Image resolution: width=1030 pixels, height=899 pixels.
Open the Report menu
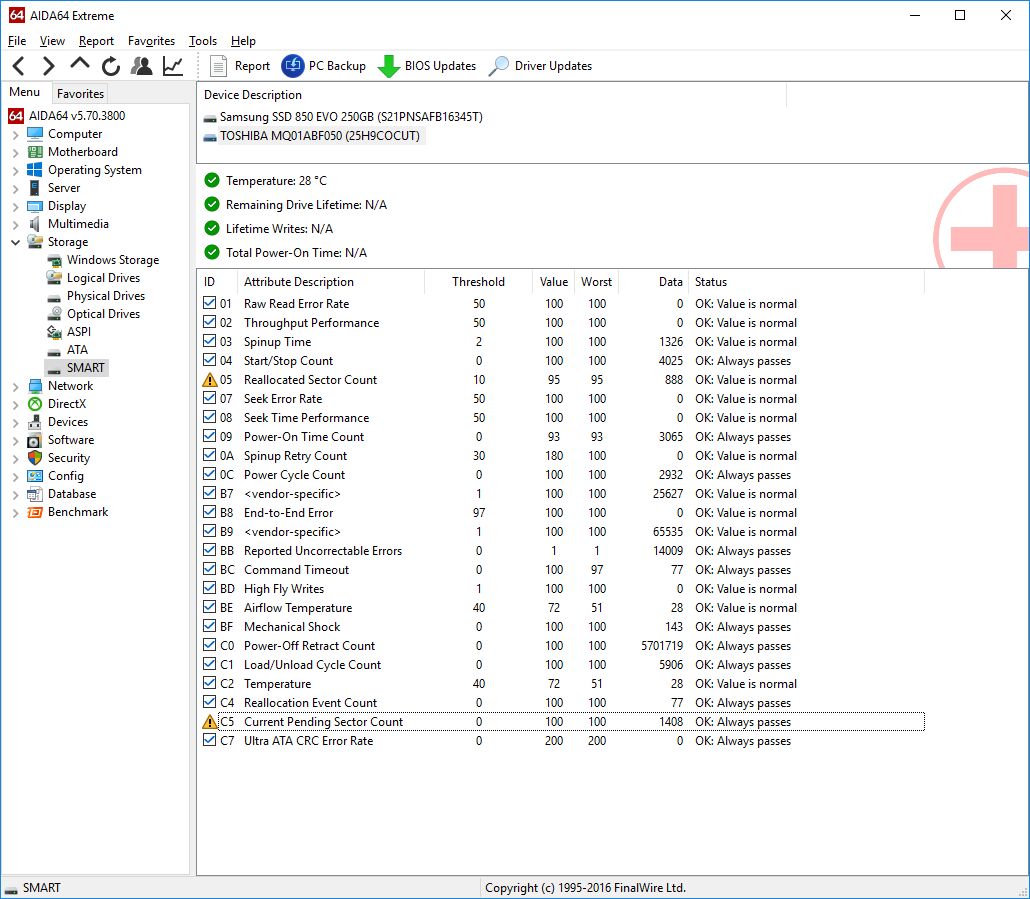96,41
